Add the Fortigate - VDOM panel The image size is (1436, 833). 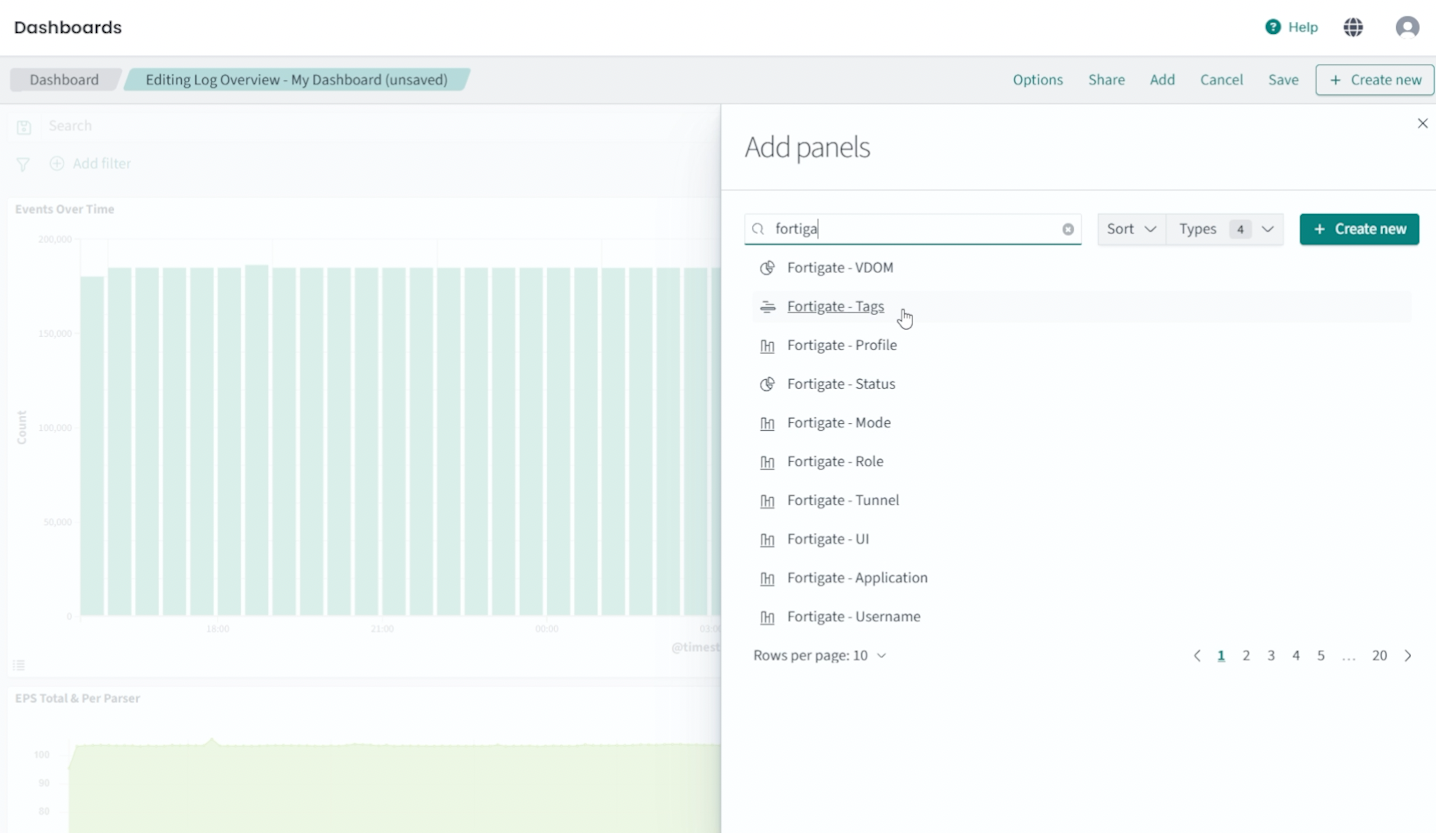click(x=840, y=268)
